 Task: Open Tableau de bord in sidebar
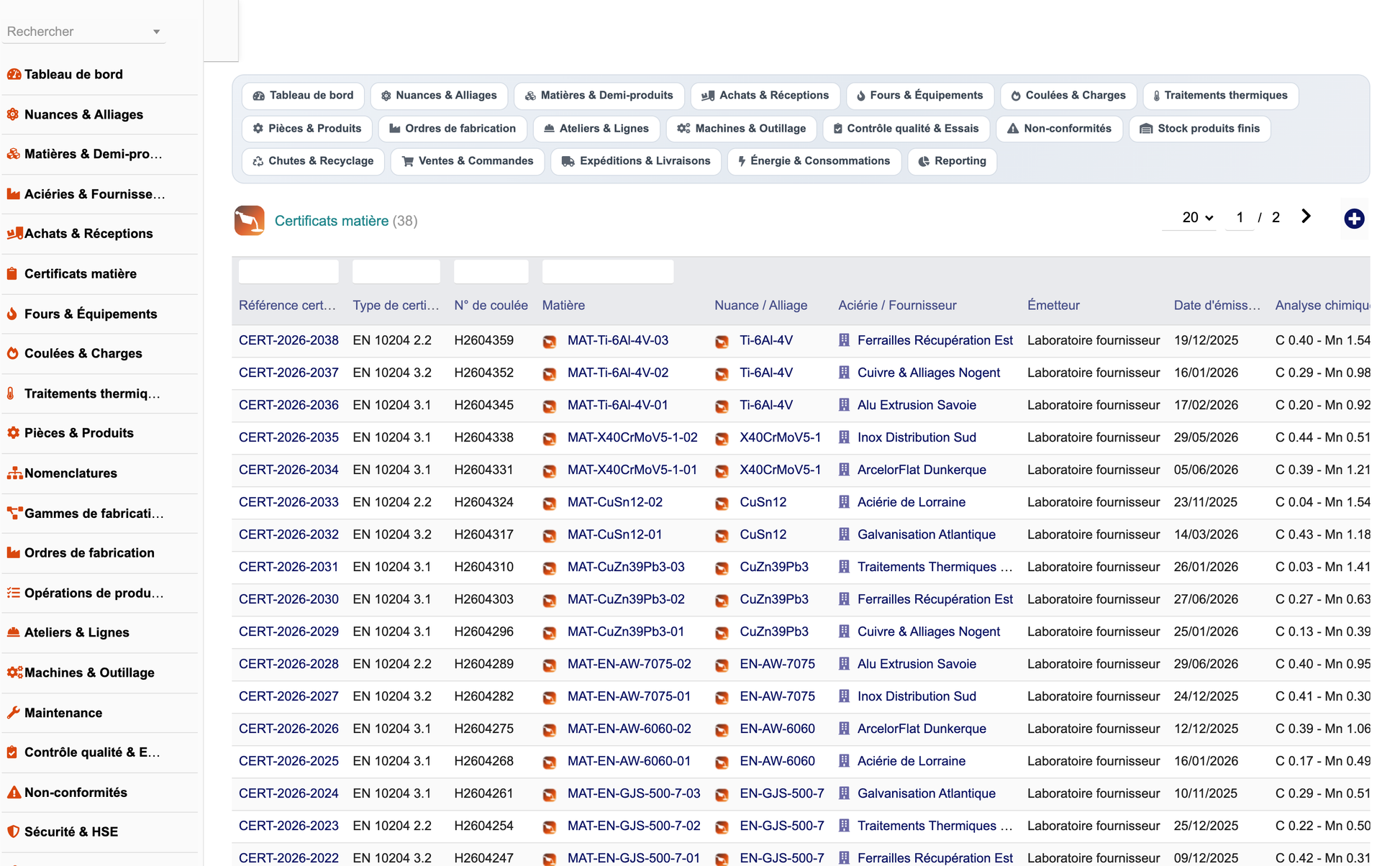73,74
